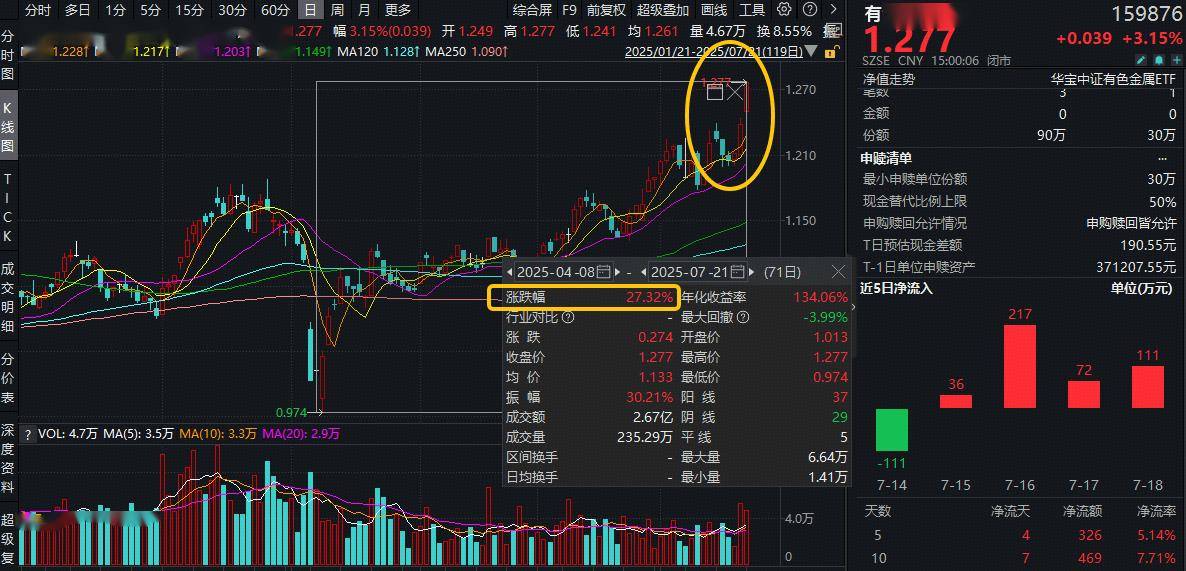Screen dimensions: 1186x571
Task: Click help icon next to 最大回撤
Action: point(743,318)
